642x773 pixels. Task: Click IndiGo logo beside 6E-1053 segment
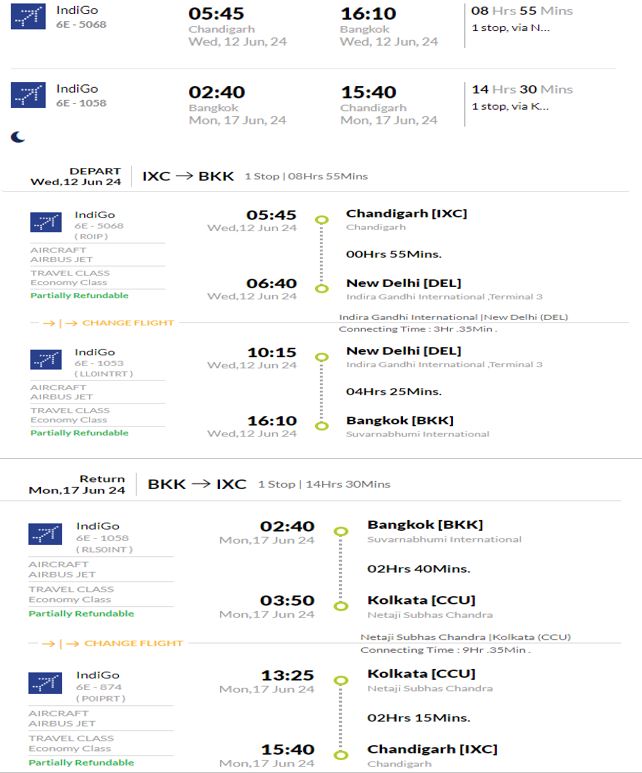click(46, 359)
